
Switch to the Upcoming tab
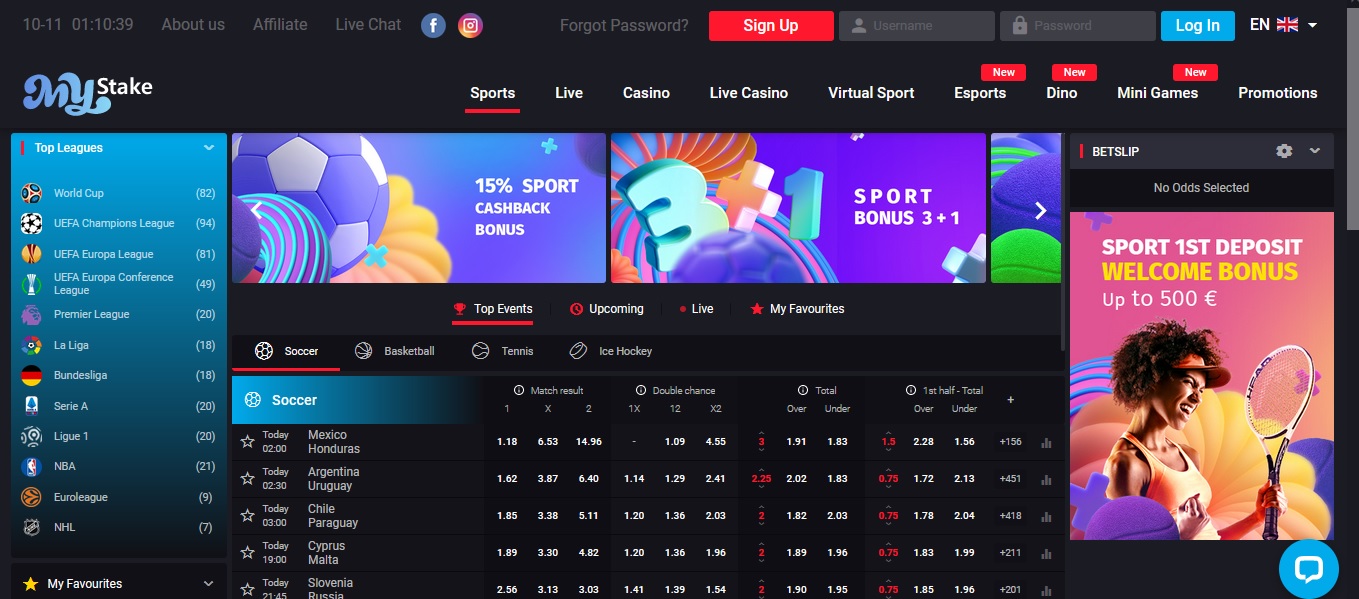click(x=607, y=309)
